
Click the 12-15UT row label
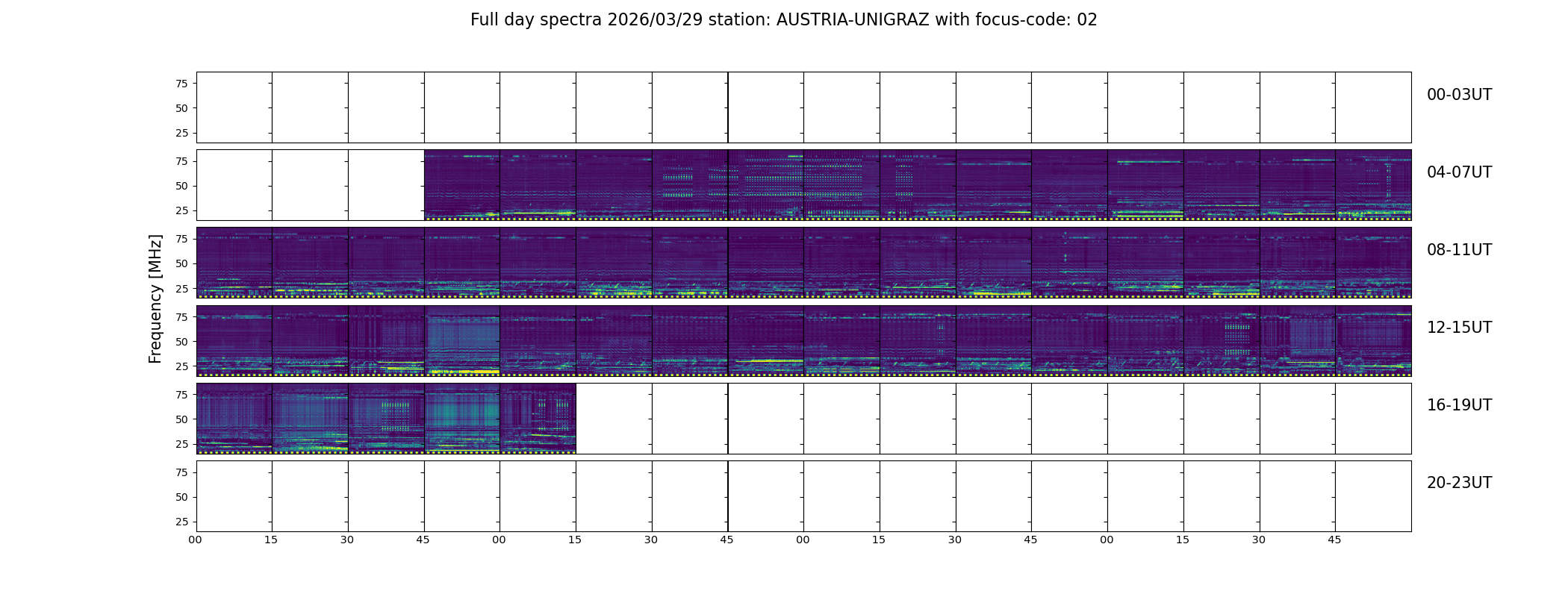coord(1459,328)
